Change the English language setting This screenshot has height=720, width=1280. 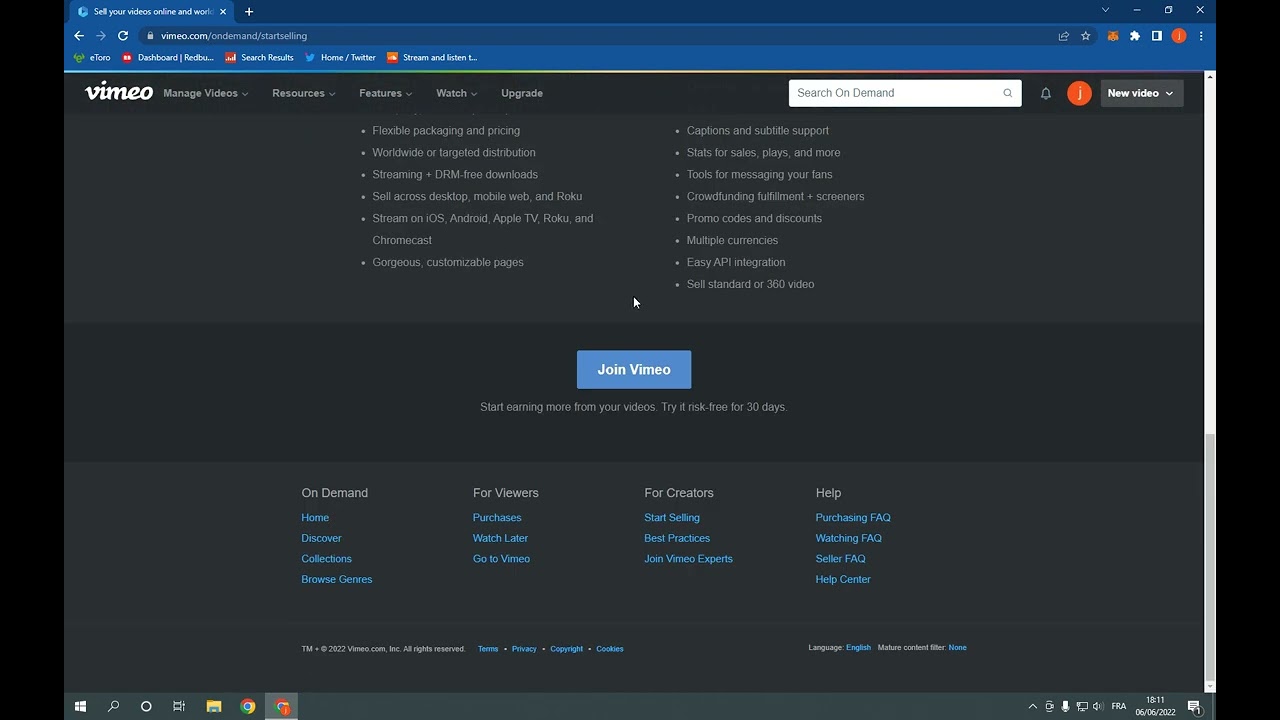tap(858, 647)
